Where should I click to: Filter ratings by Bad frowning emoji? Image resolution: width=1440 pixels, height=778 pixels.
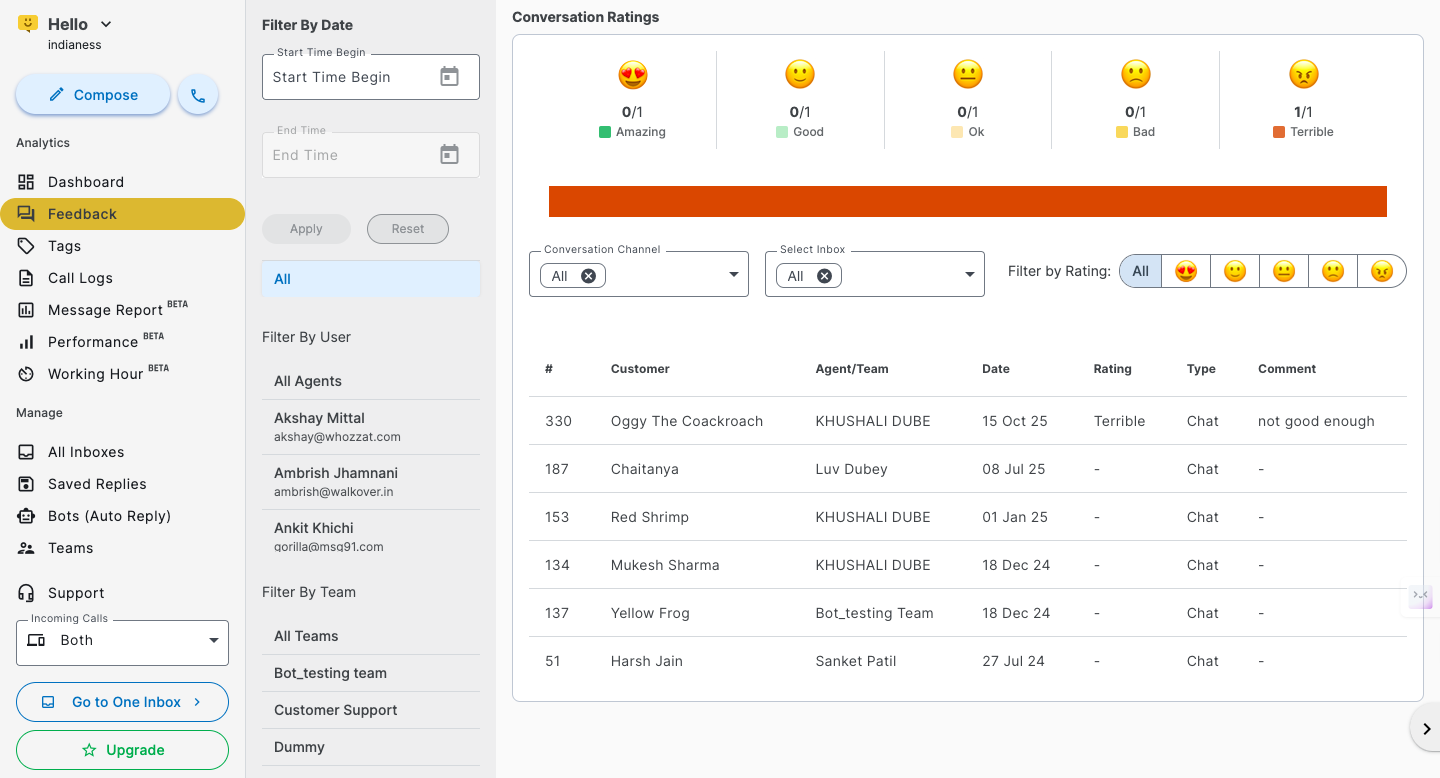(1333, 271)
